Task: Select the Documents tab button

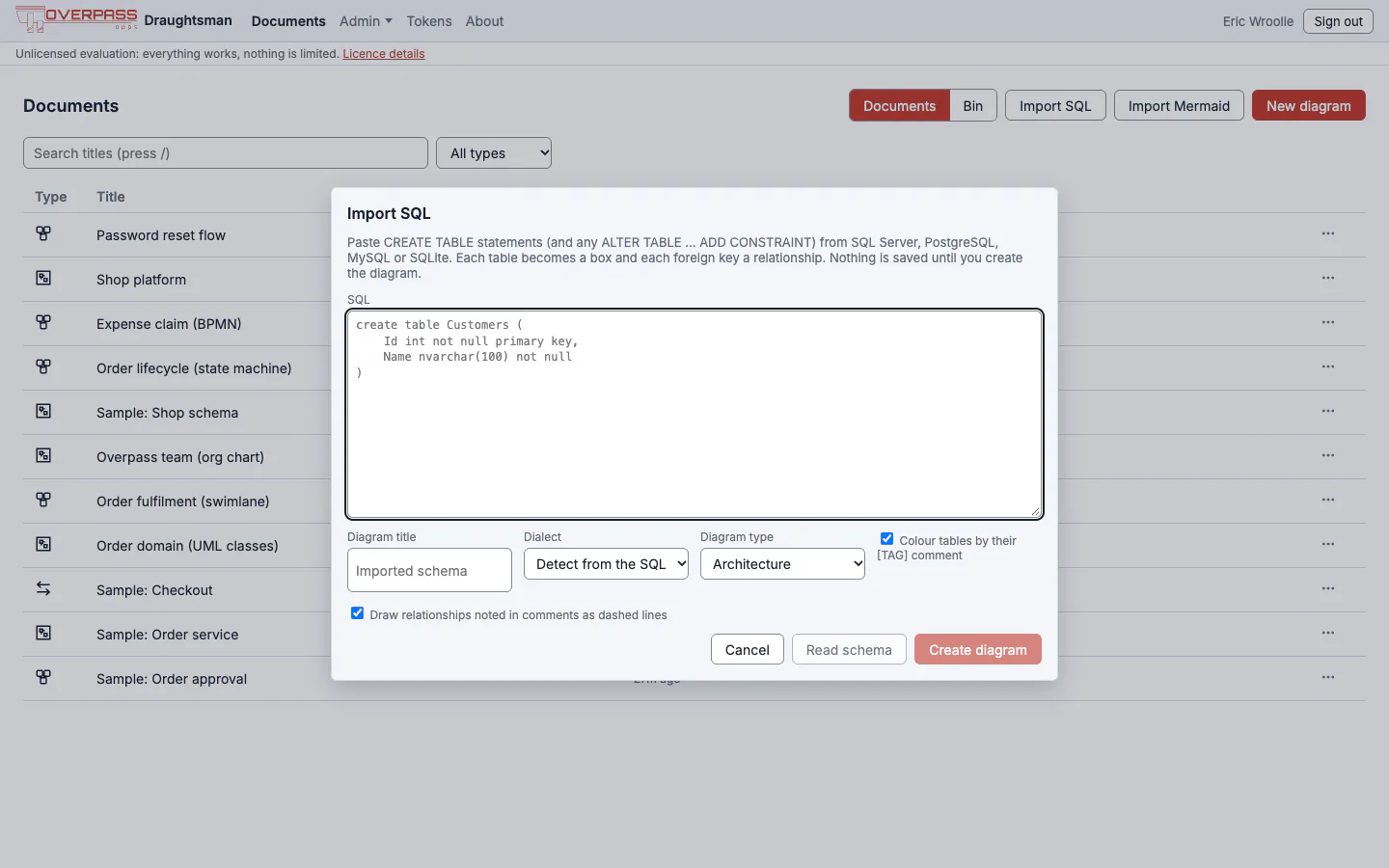Action: pos(899,106)
